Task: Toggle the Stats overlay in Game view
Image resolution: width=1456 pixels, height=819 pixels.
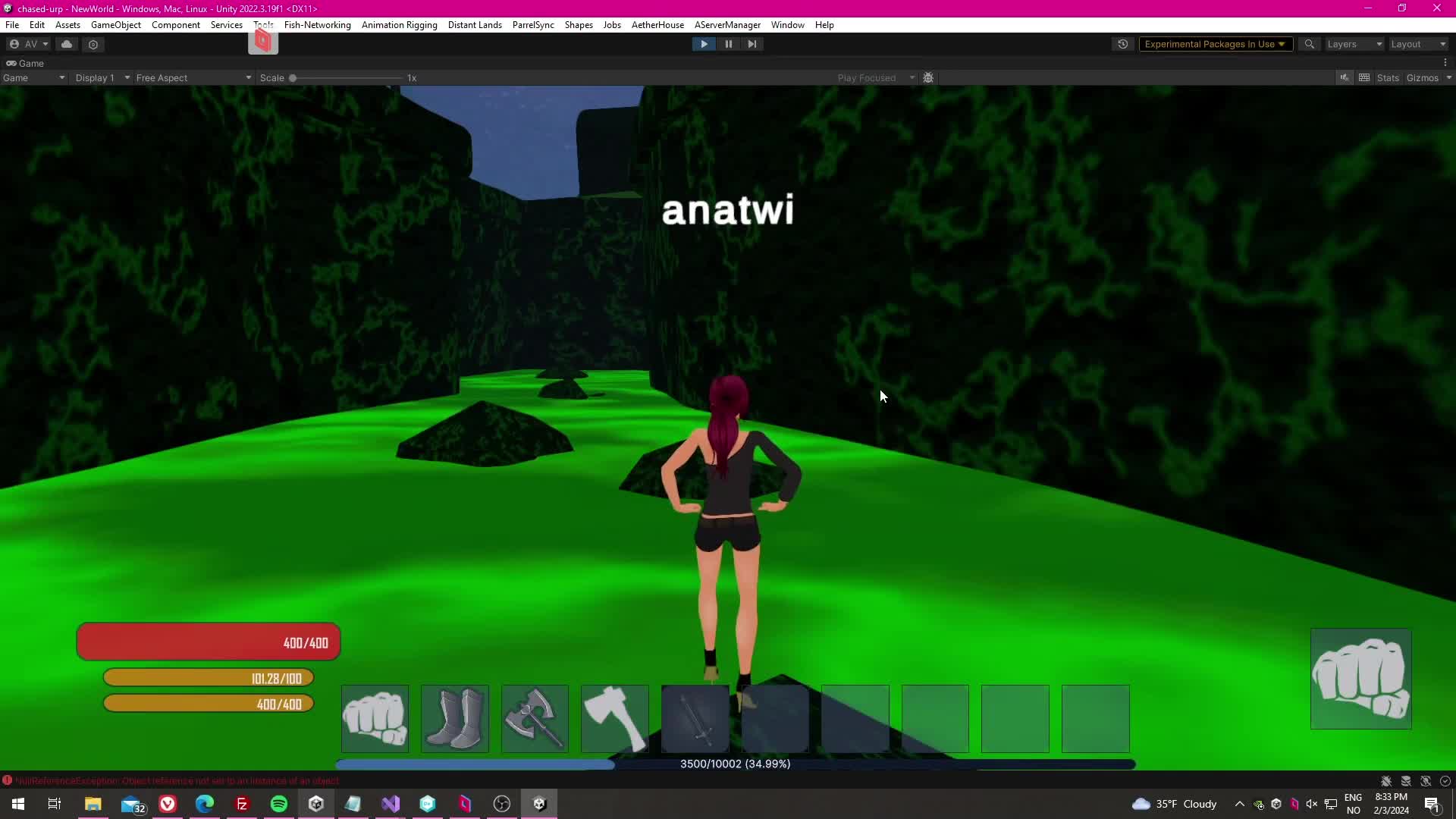Action: pyautogui.click(x=1388, y=78)
